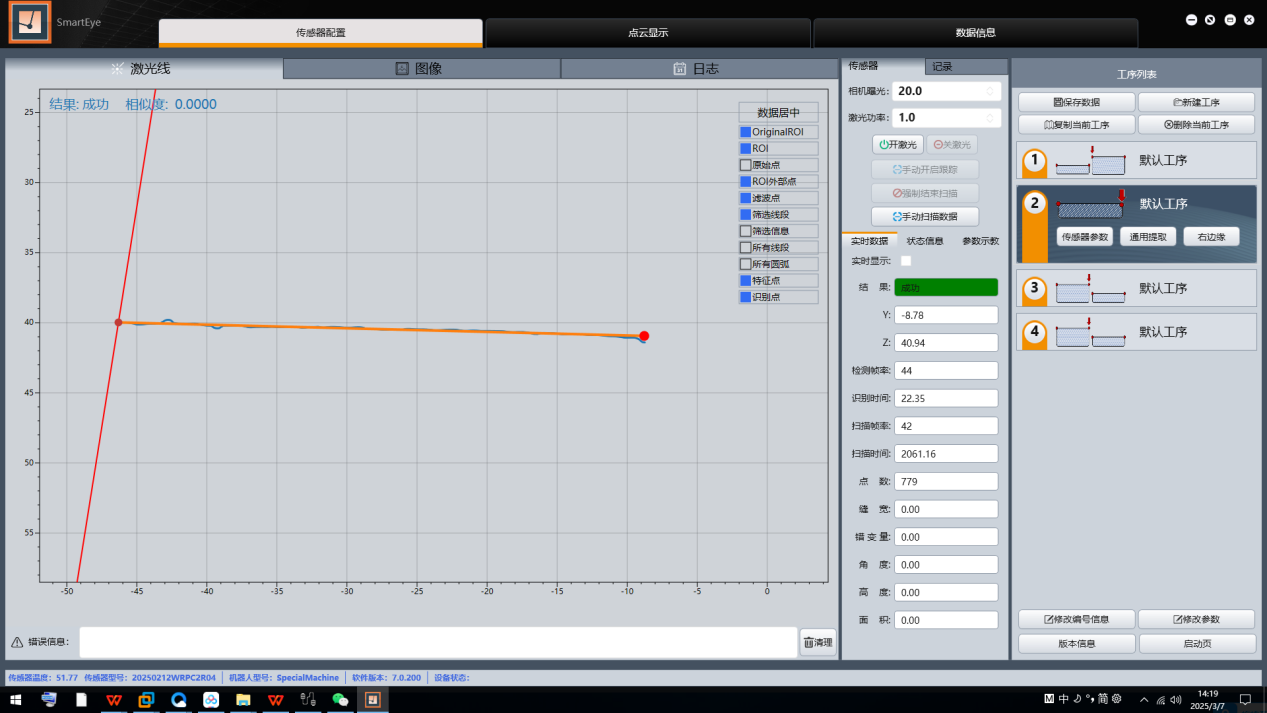Click 手动扫描数据 manual scan button

click(x=924, y=216)
